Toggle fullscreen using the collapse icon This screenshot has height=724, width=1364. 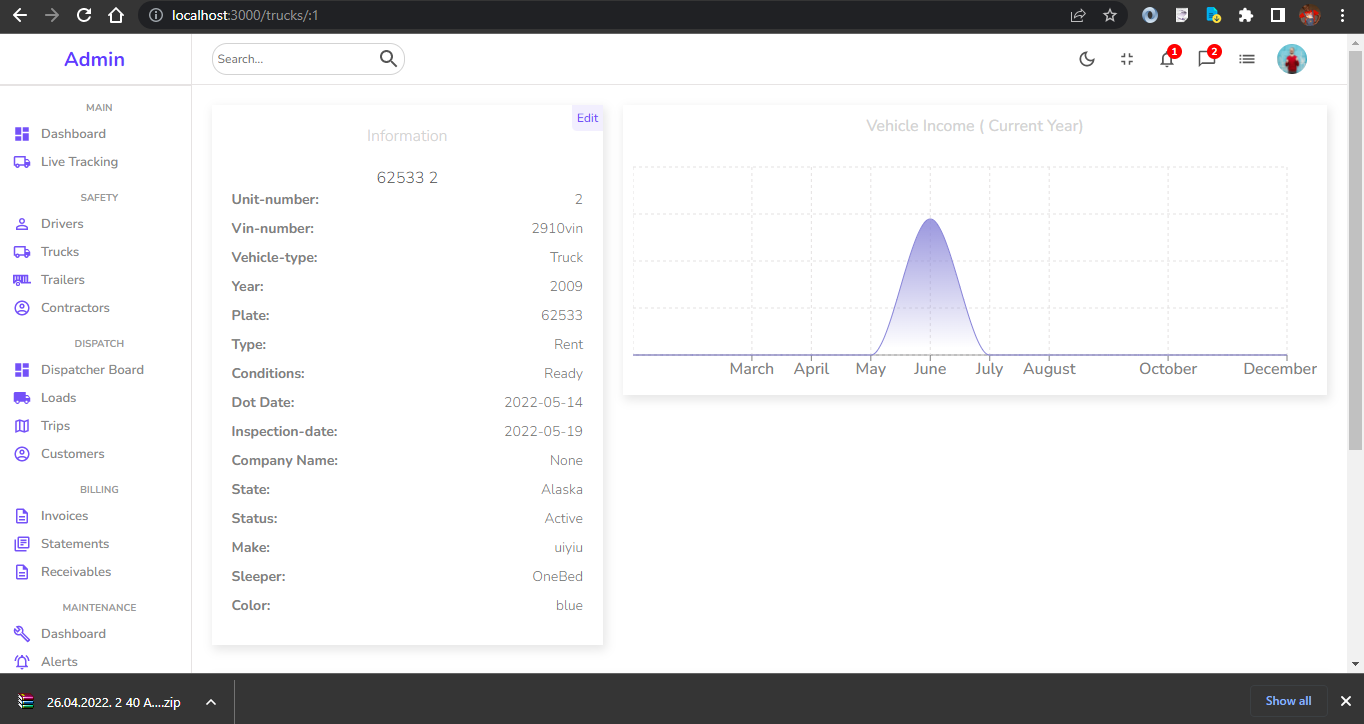pos(1127,59)
